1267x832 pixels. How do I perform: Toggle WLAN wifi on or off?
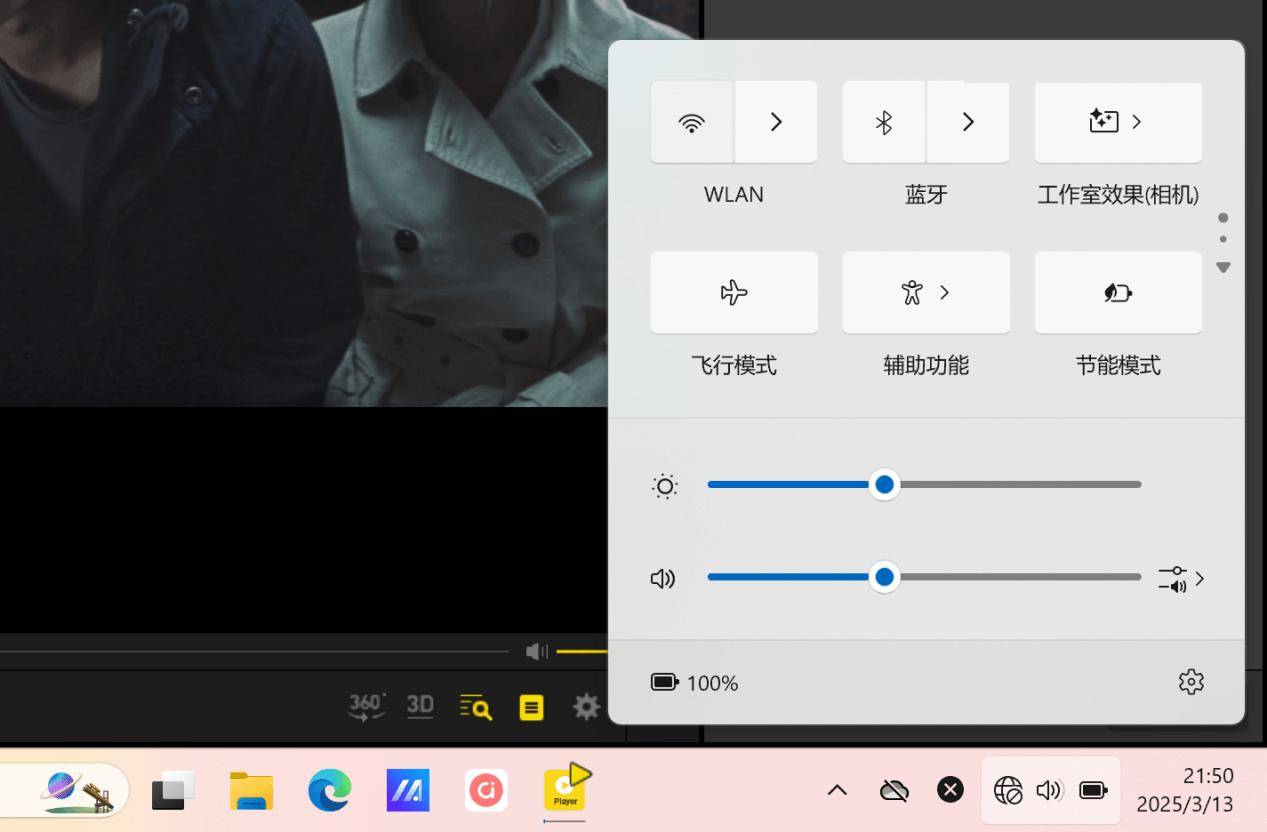coord(692,122)
